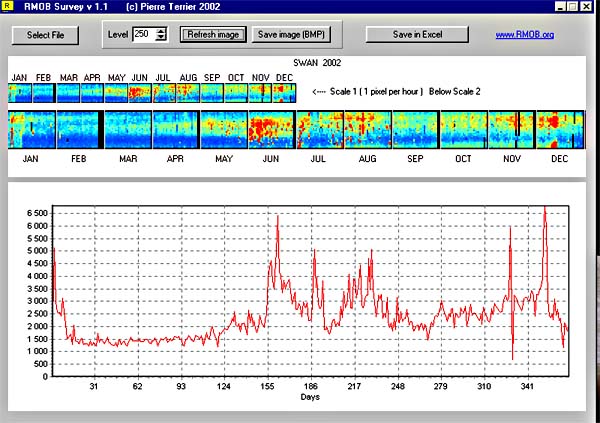Click the large MAR heatmap block
600x423 pixels.
point(127,130)
